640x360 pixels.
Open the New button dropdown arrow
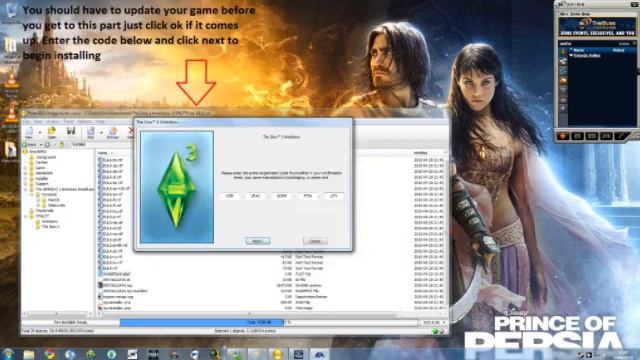(40, 133)
